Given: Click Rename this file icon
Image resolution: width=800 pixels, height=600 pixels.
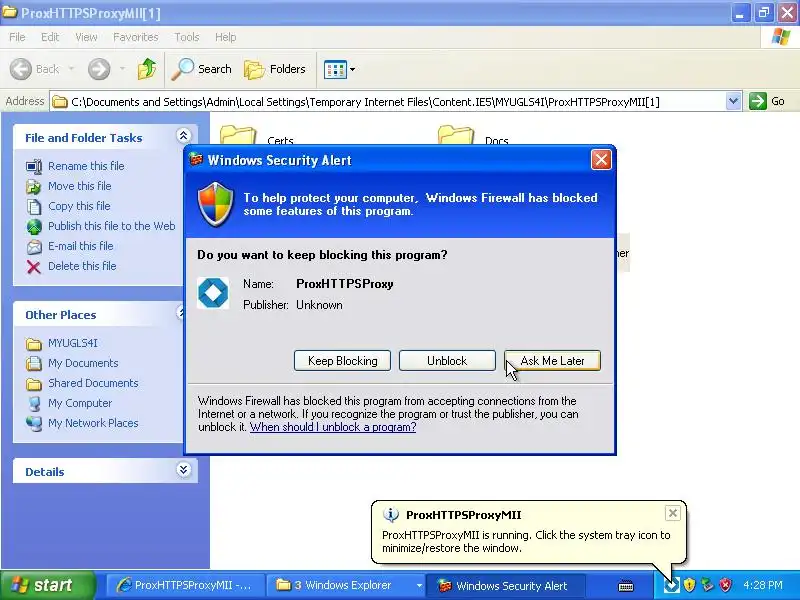Looking at the screenshot, I should click(x=34, y=166).
